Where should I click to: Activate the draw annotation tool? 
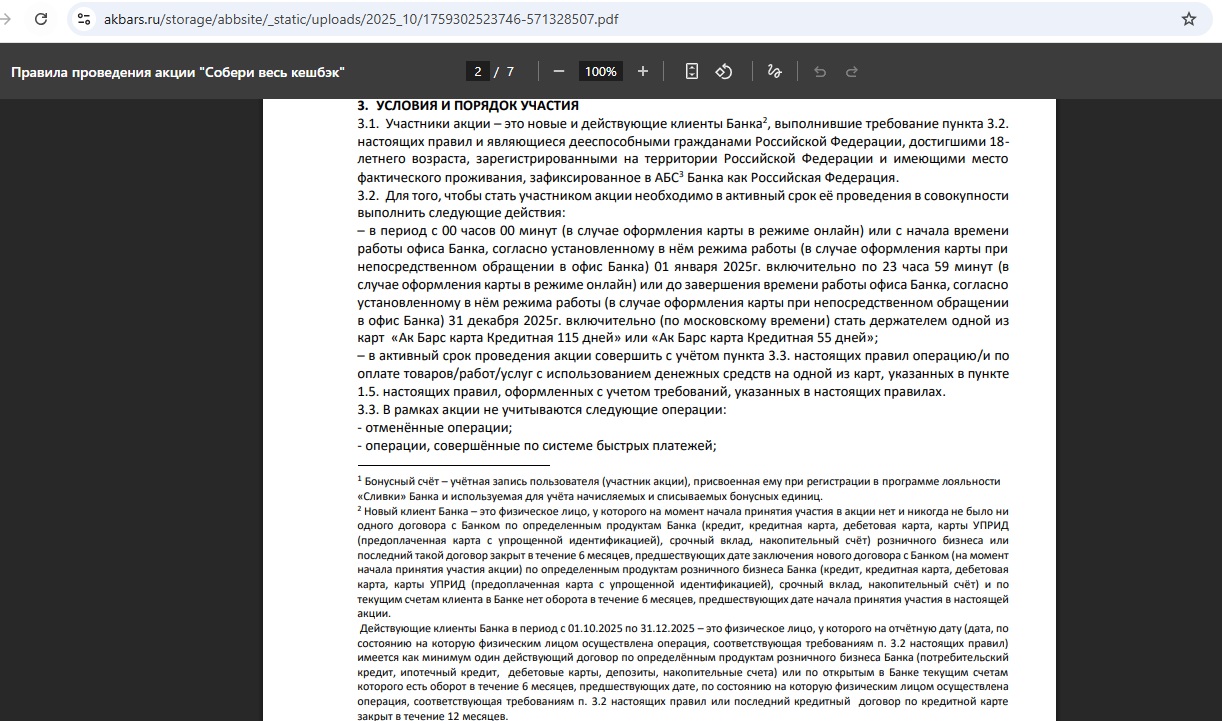coord(774,72)
